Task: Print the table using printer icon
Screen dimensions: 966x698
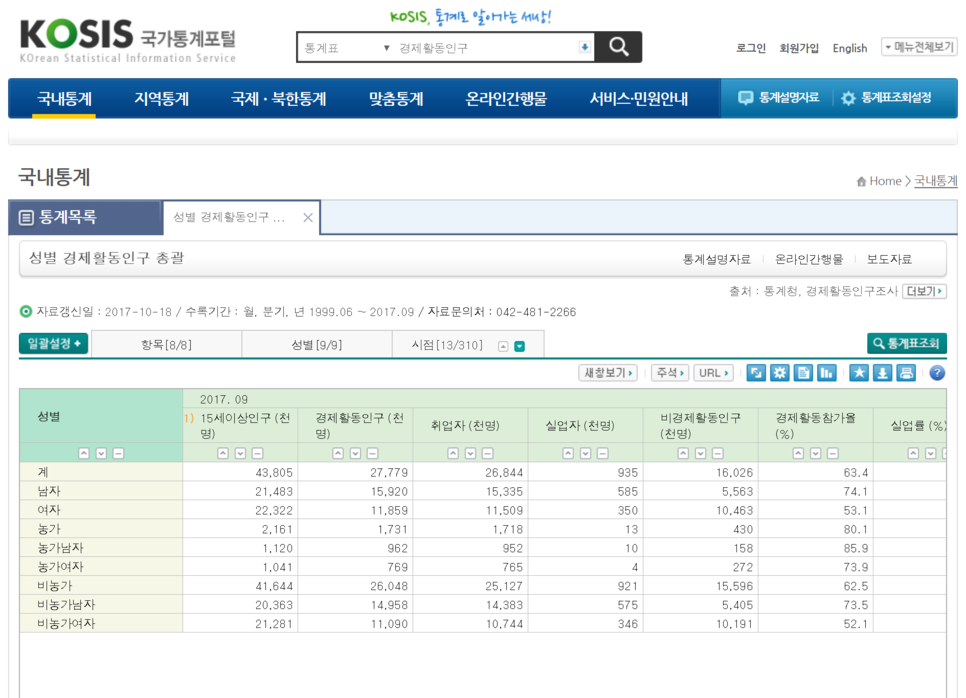Action: point(906,373)
